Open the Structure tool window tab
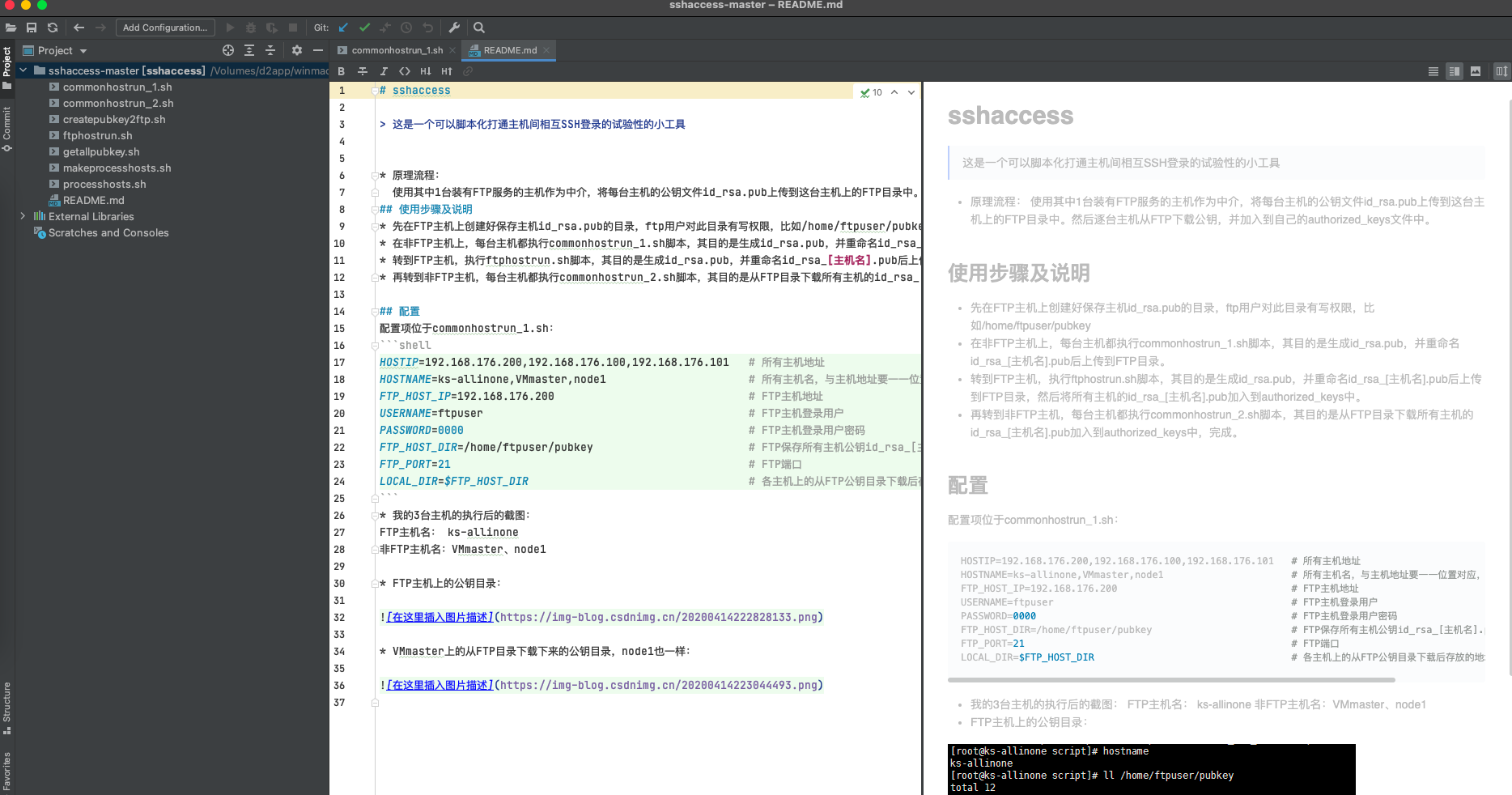Screen dimensions: 1512x795 pos(7,708)
